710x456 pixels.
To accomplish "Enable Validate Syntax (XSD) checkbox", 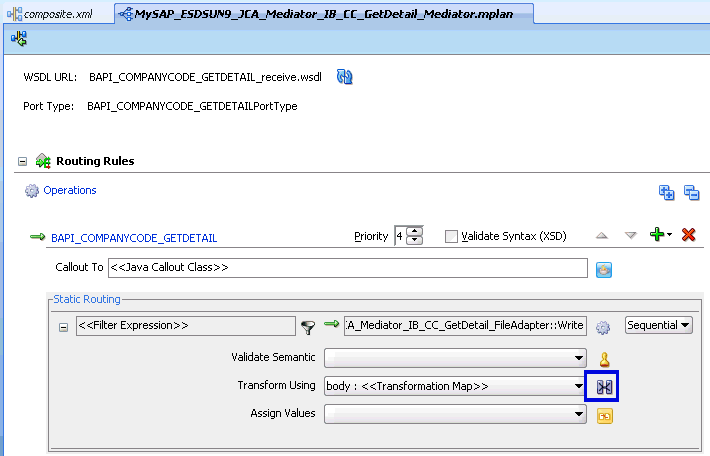I will pos(451,237).
